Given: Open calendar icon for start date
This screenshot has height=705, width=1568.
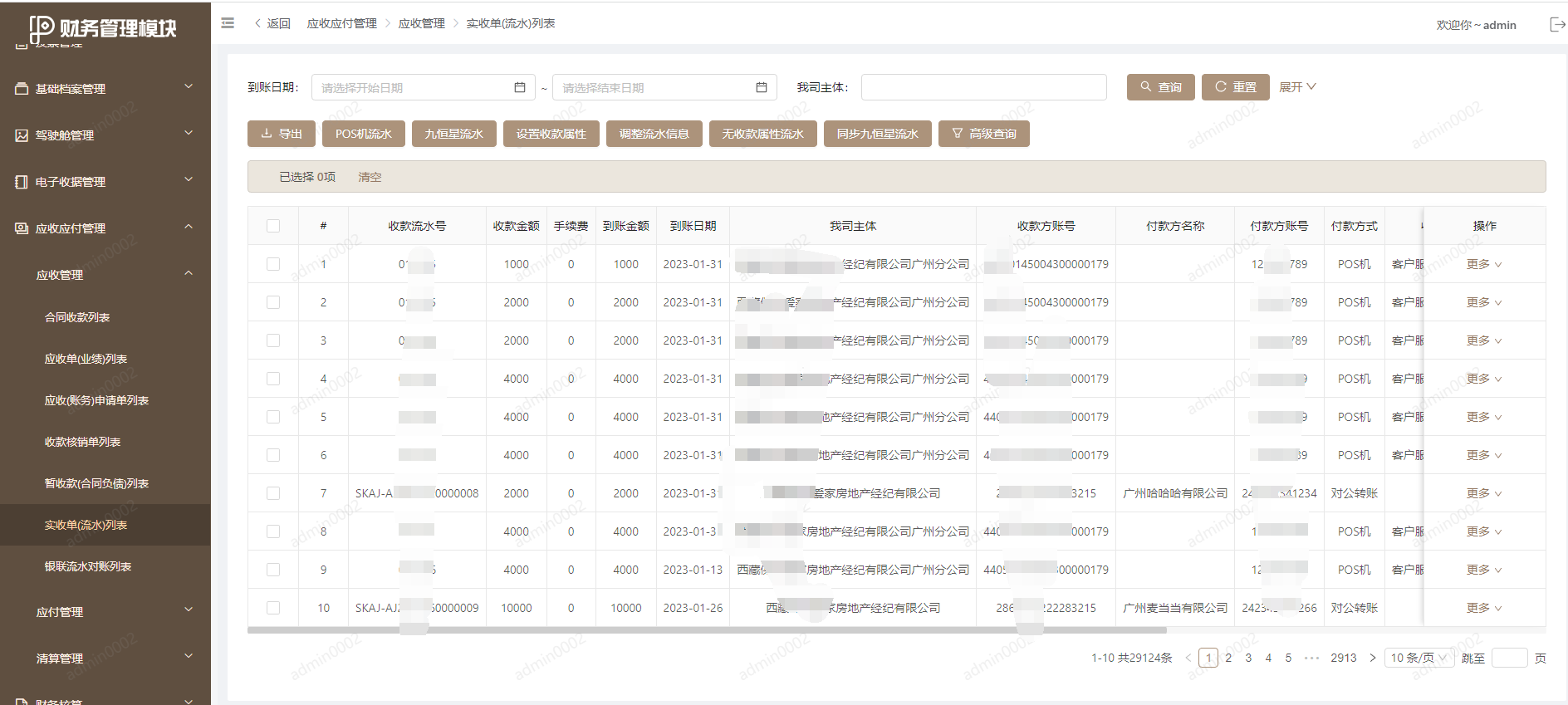Looking at the screenshot, I should (520, 87).
